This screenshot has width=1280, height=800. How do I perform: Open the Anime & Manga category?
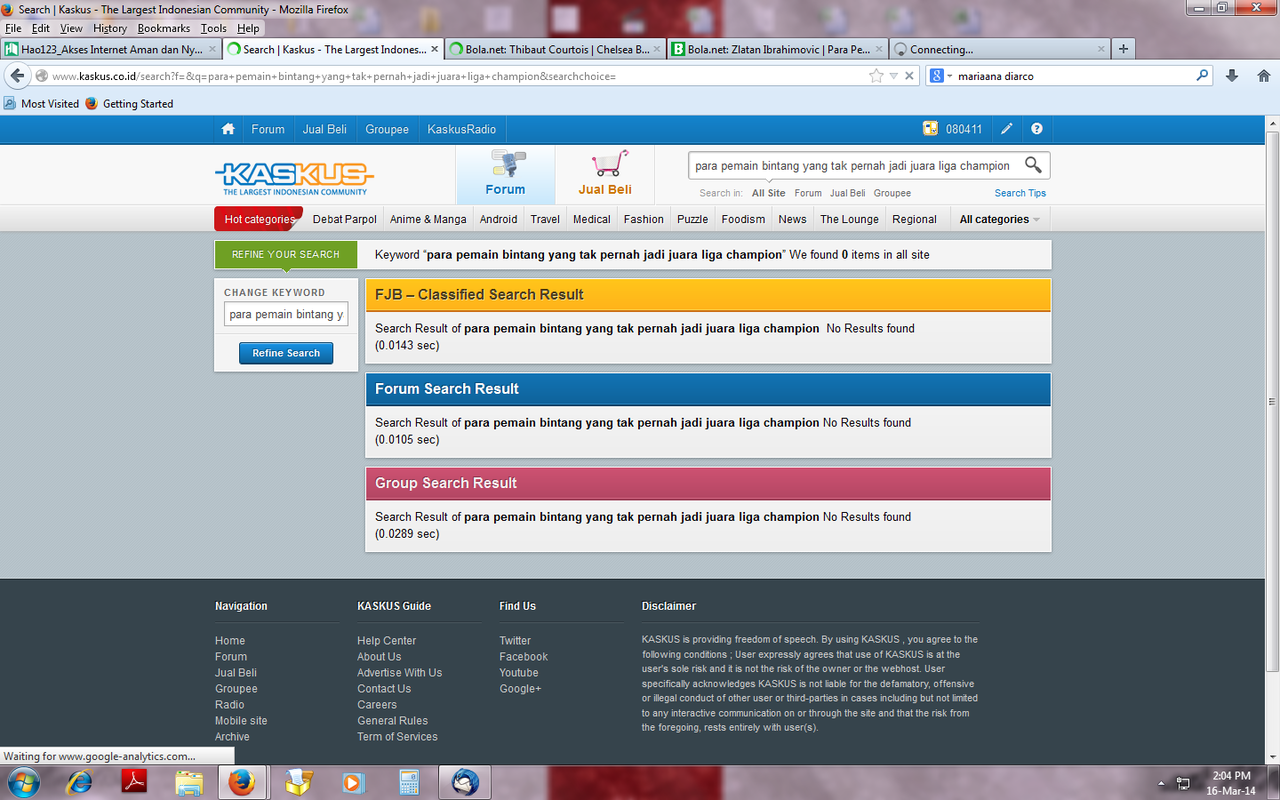[428, 219]
